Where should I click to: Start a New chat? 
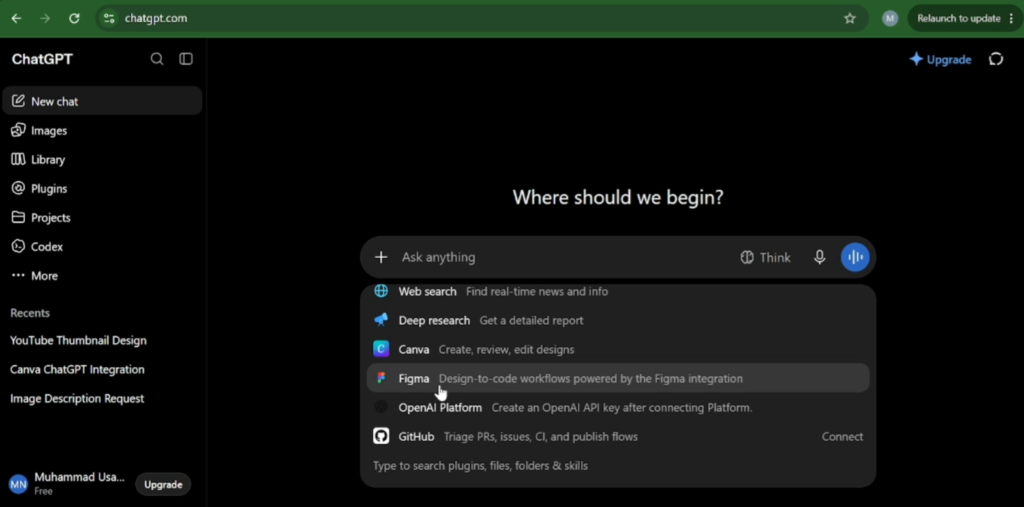102,101
